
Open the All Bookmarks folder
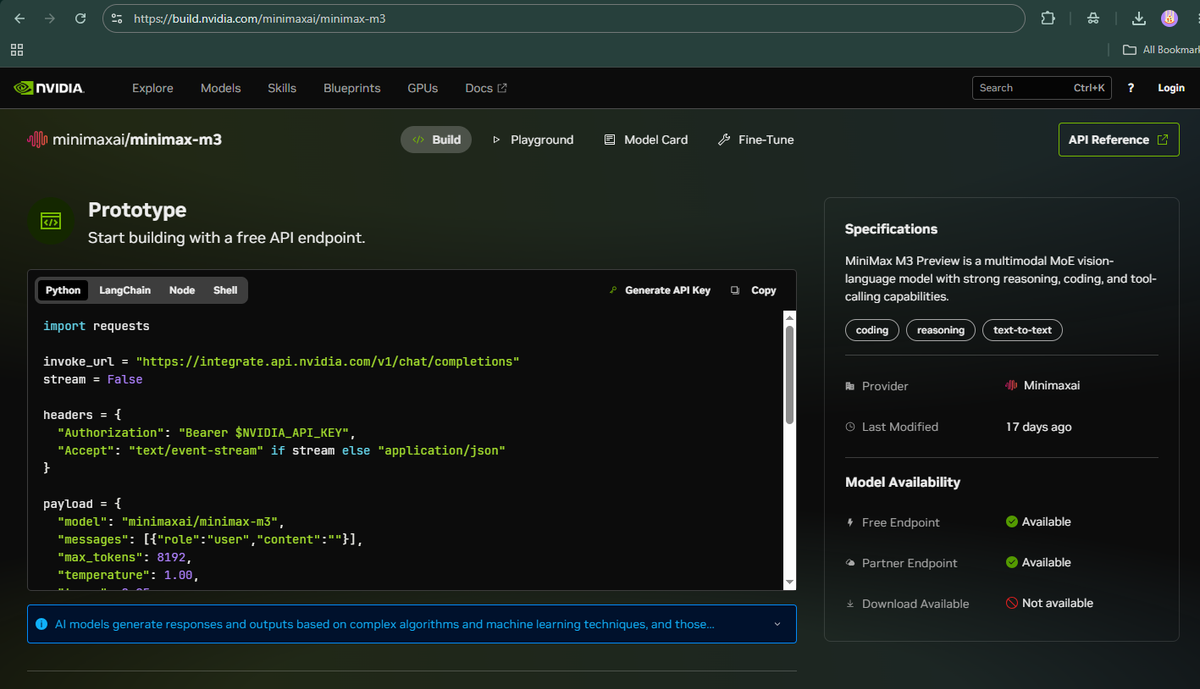point(1160,49)
